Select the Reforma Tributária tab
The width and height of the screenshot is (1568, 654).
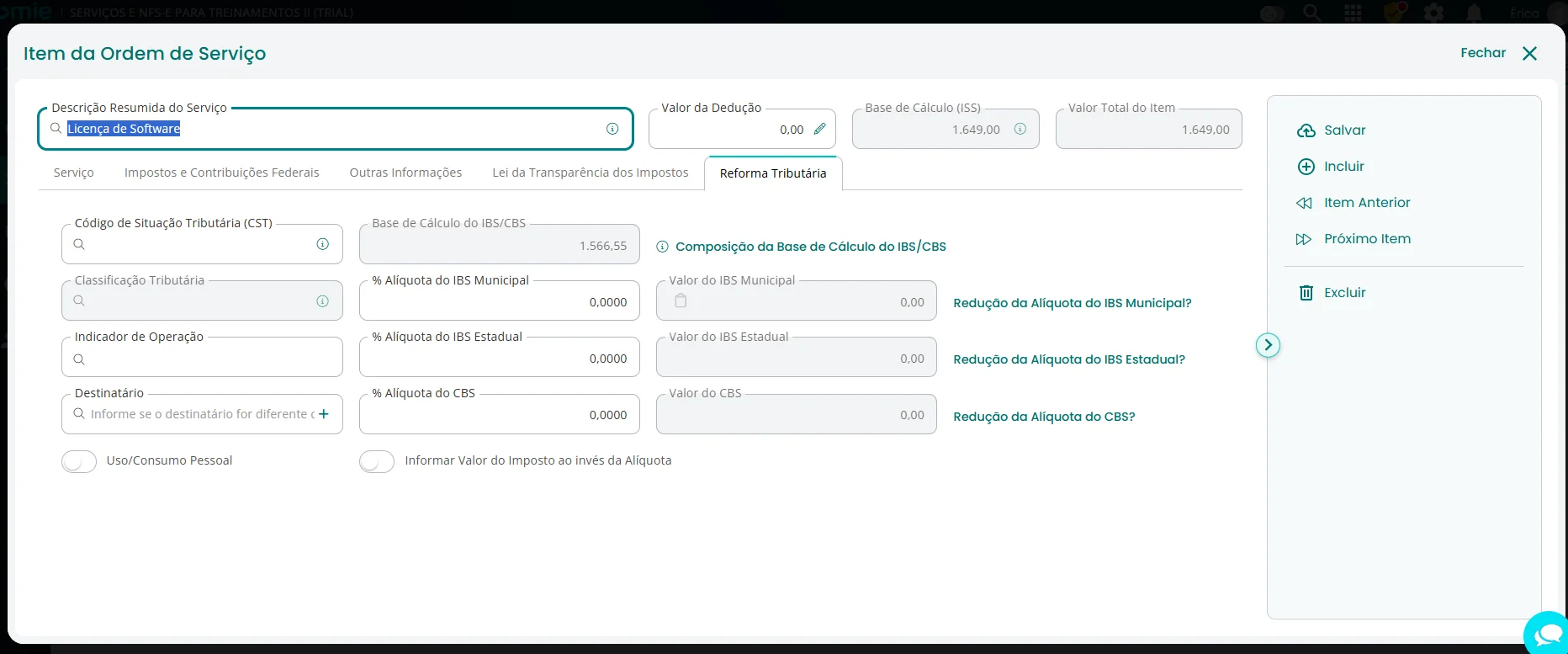tap(773, 173)
